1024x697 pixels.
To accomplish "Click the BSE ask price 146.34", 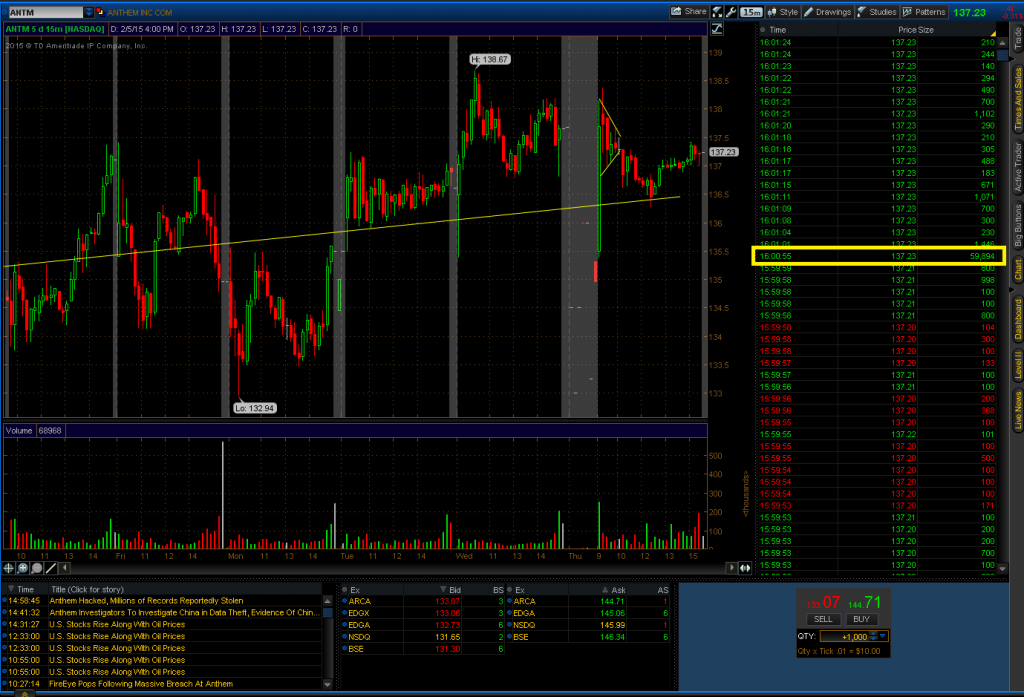I will tap(612, 637).
